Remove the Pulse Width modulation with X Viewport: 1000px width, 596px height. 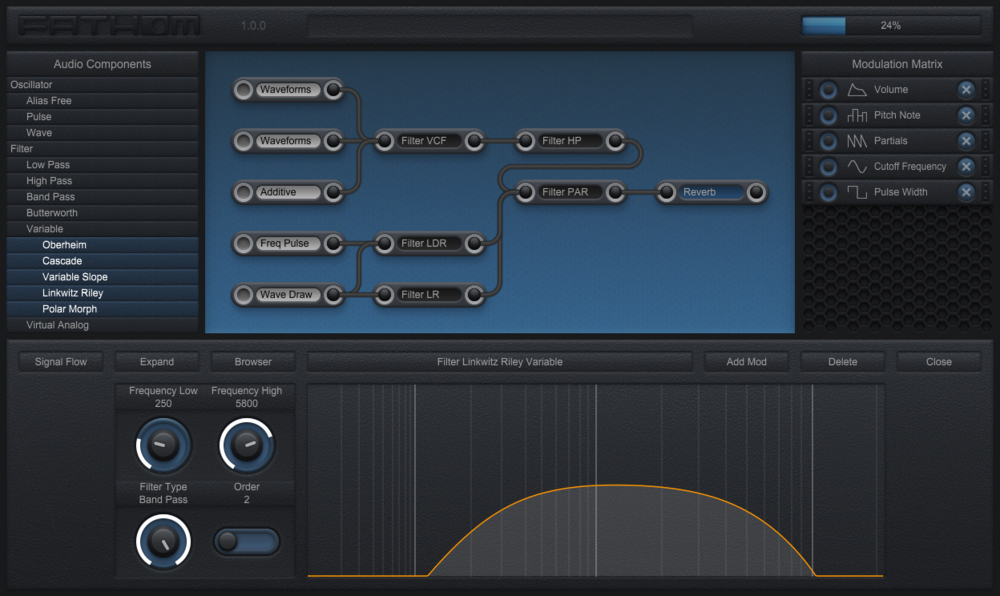point(966,192)
